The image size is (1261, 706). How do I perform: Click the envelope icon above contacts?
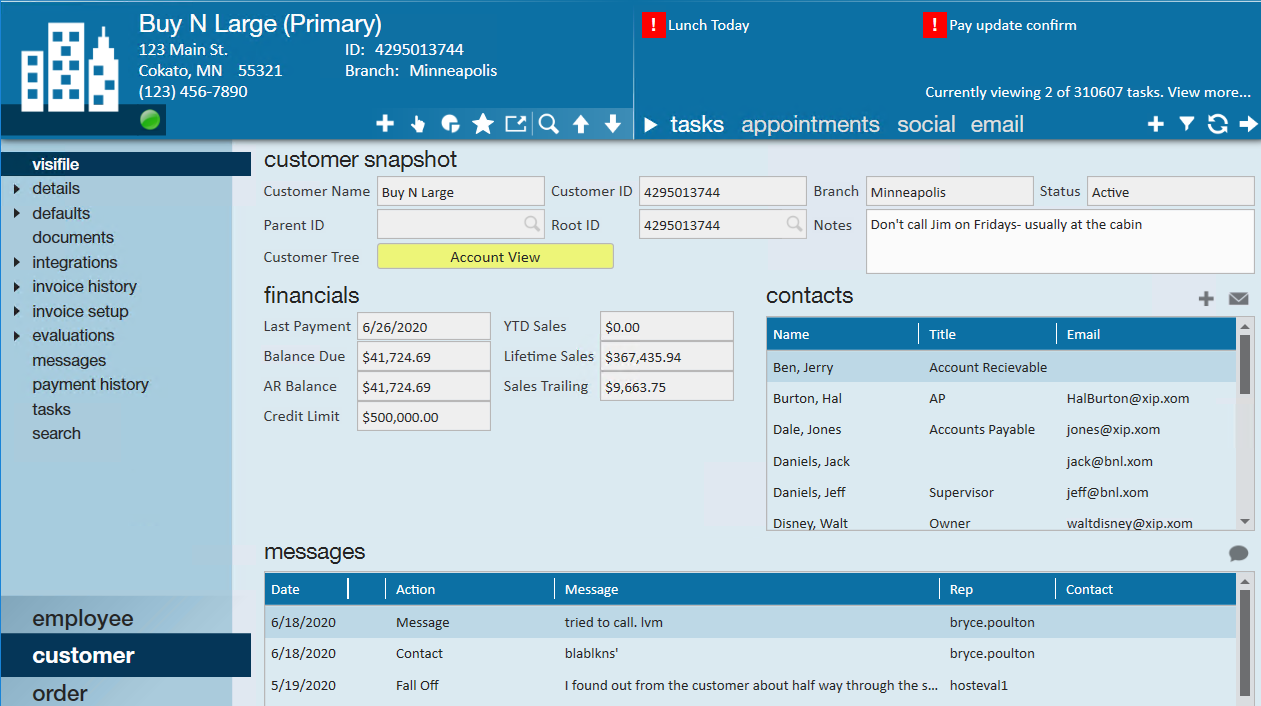[1239, 298]
